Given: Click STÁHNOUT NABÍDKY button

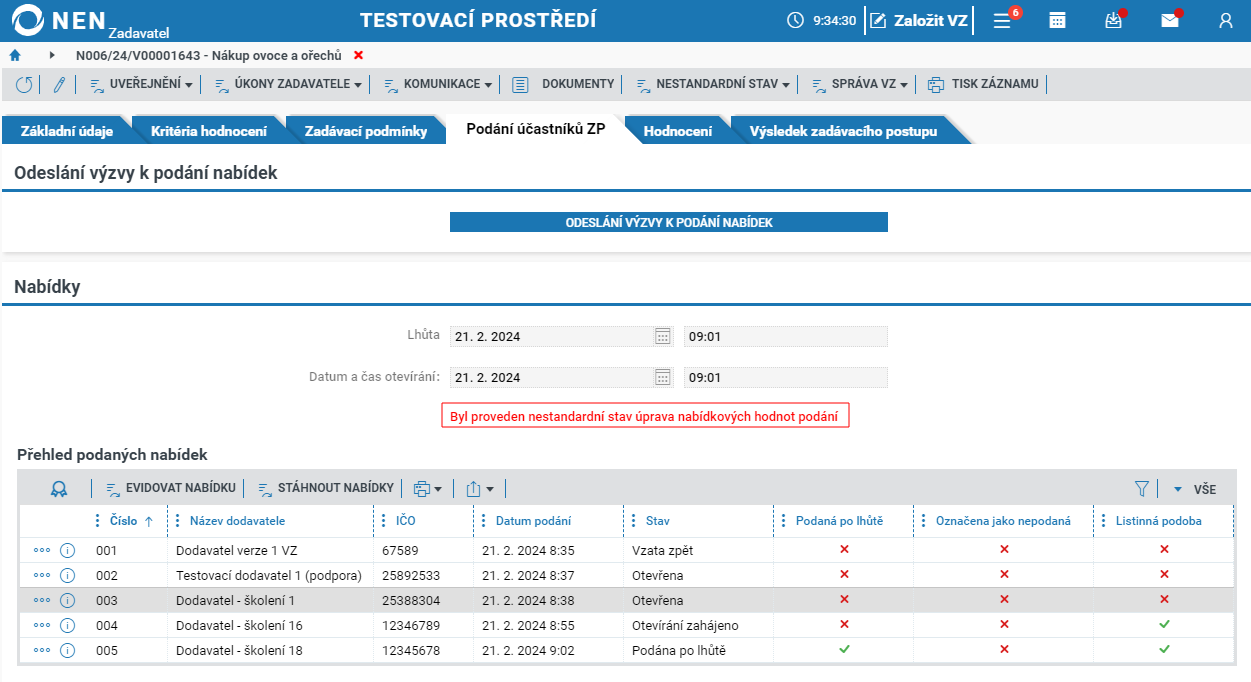Looking at the screenshot, I should (325, 488).
